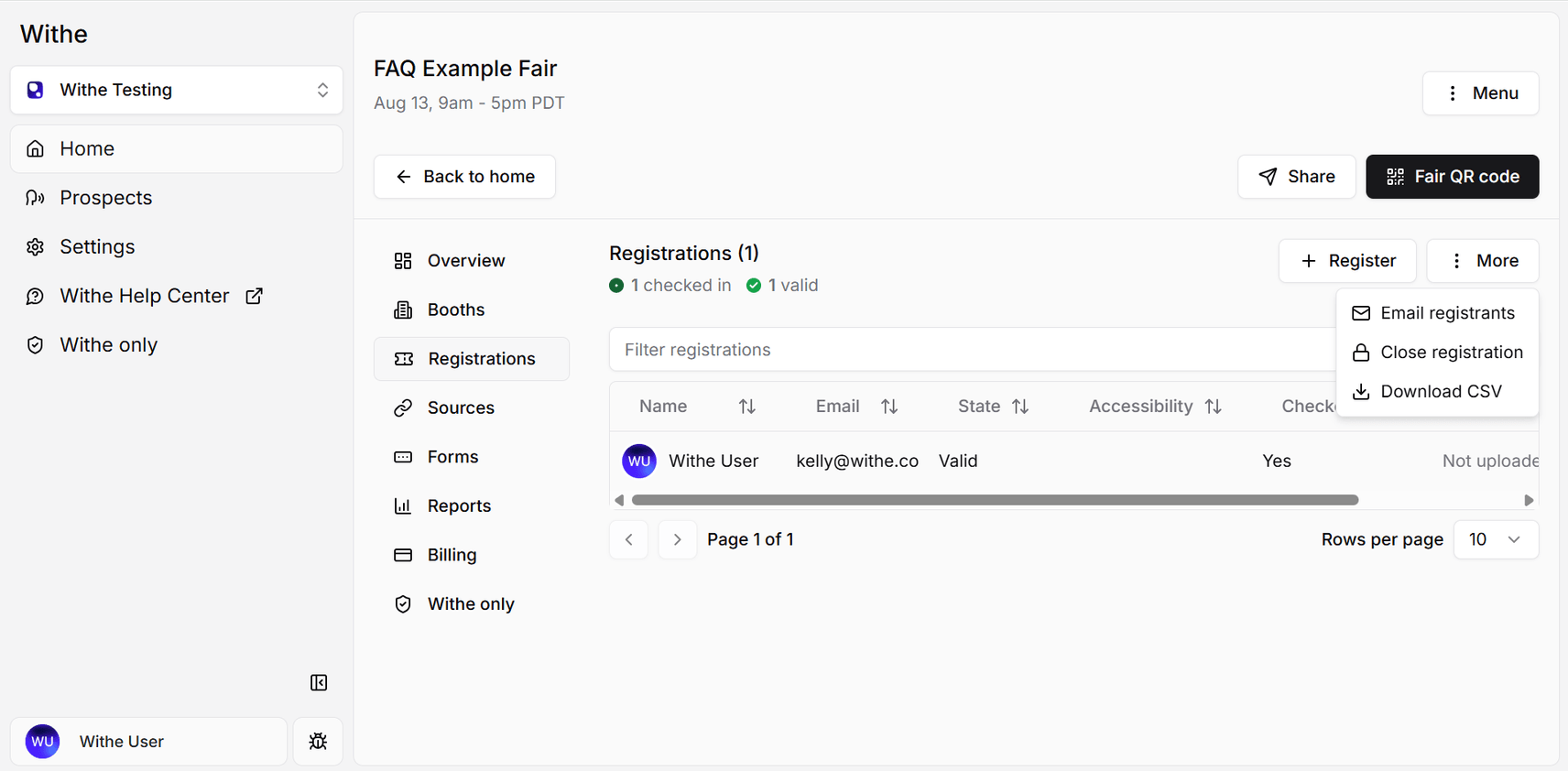The image size is (1568, 771).
Task: Click the horizontal table scrollbar
Action: point(996,500)
